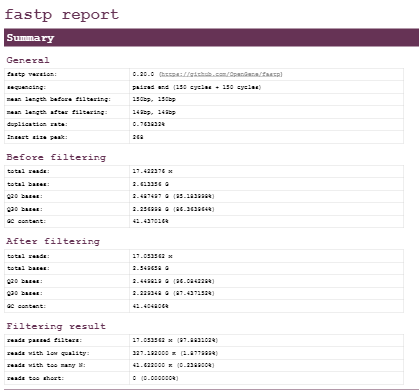419x390 pixels.
Task: Click the reads with too many N value
Action: 173,365
